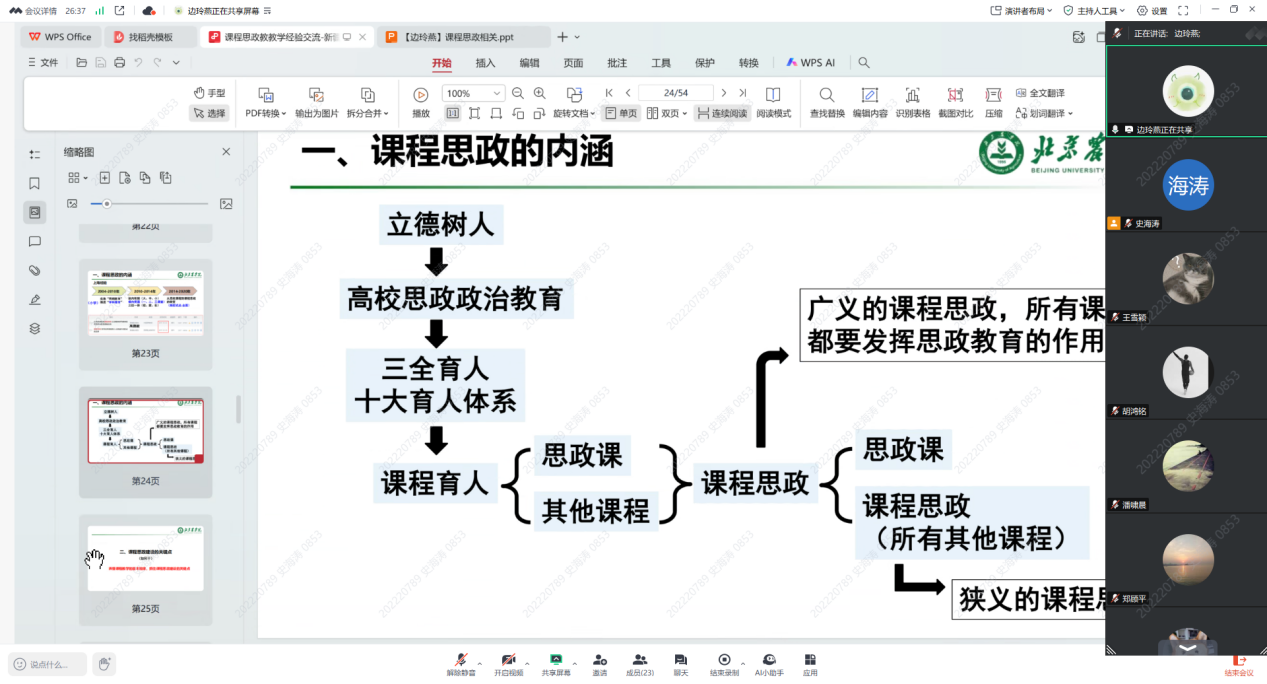This screenshot has width=1267, height=684.
Task: Toggle 连续阅读 continuous reading mode
Action: click(x=721, y=113)
